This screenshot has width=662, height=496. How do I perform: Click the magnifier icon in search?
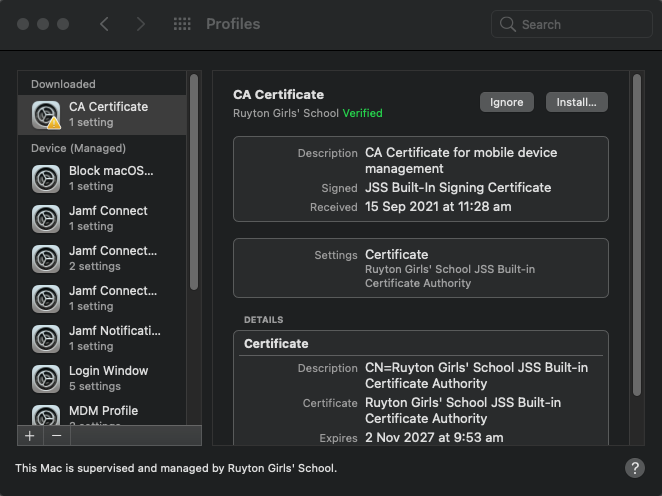coord(507,24)
